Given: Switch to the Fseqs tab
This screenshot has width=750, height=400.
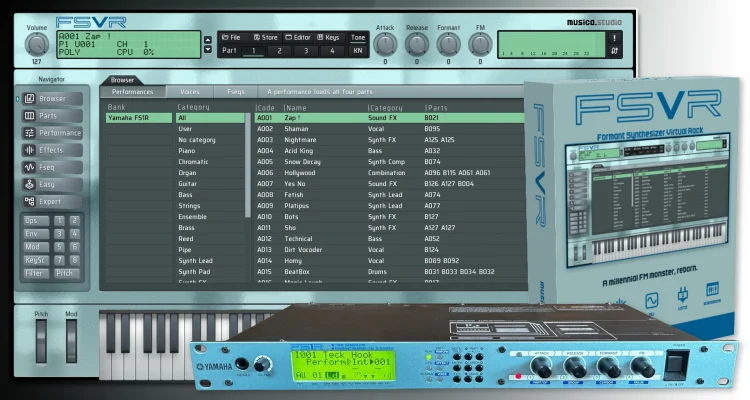Looking at the screenshot, I should coord(236,92).
